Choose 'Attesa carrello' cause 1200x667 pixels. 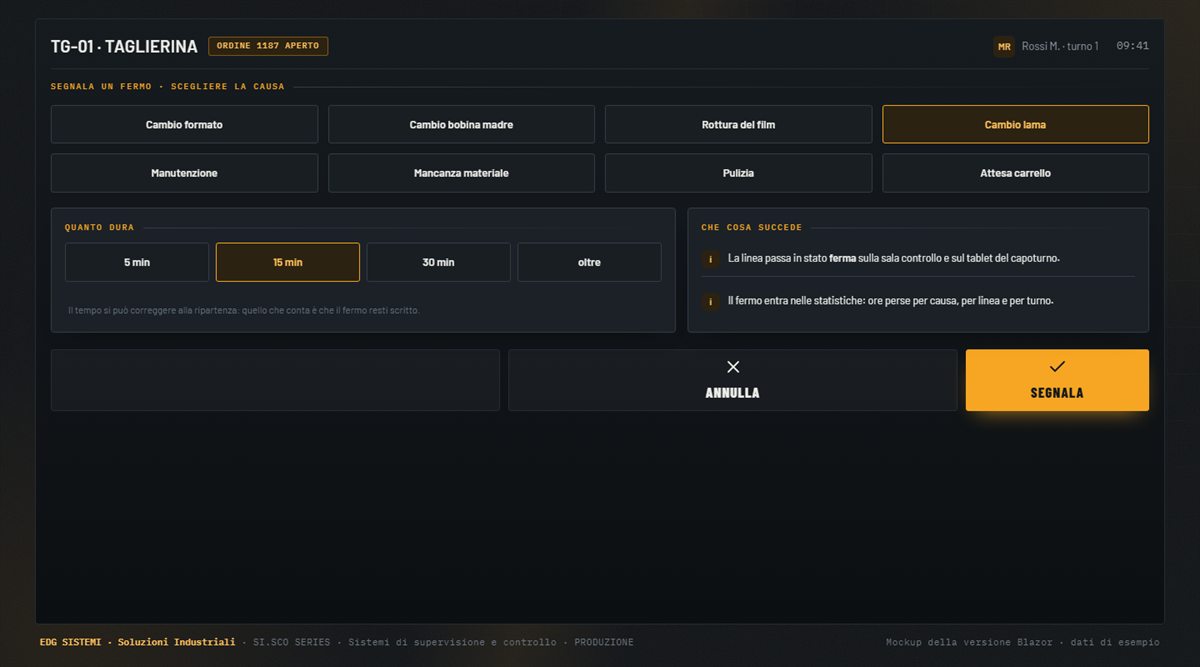point(1015,173)
